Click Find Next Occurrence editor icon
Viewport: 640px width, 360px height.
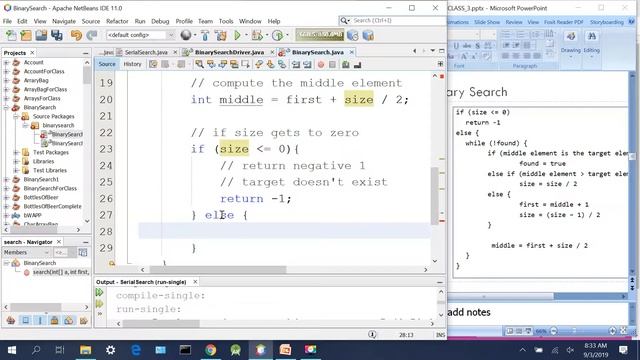coord(222,64)
